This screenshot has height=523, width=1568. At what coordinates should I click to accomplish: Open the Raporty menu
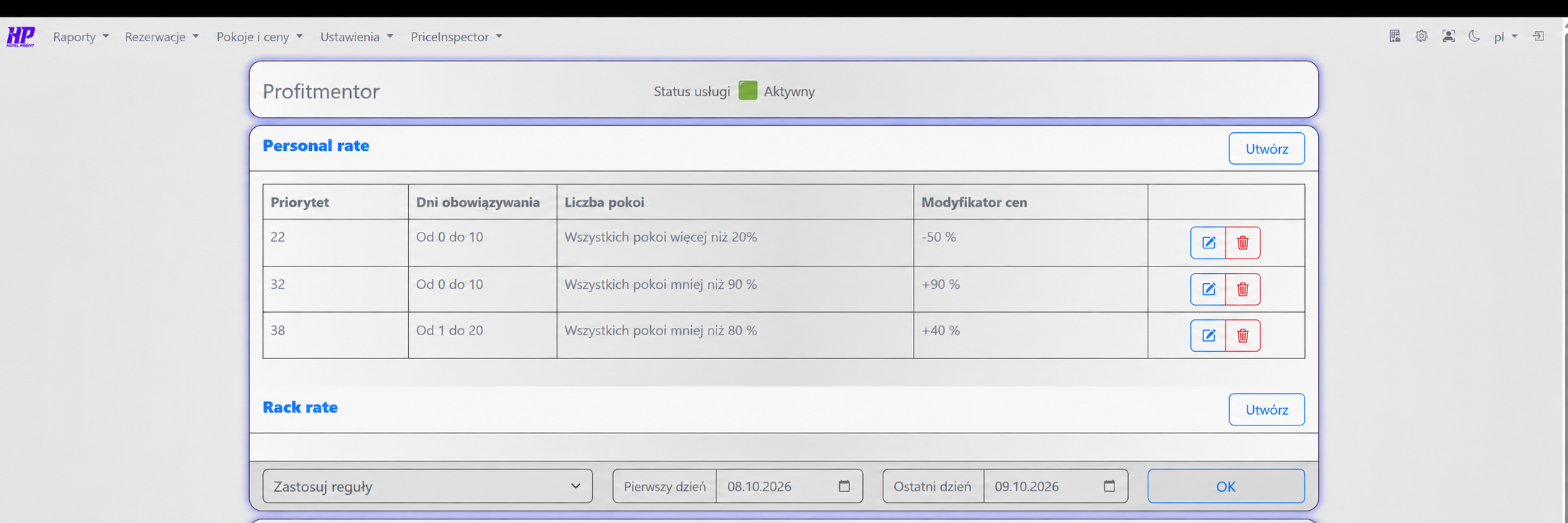point(81,37)
